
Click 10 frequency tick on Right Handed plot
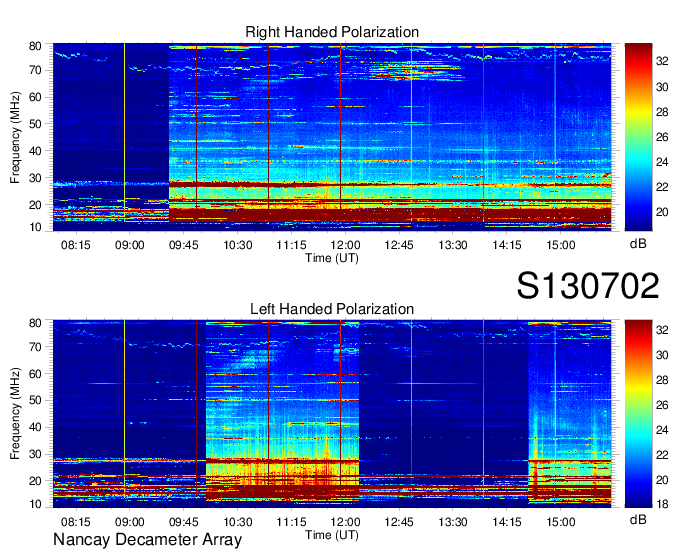coord(35,227)
